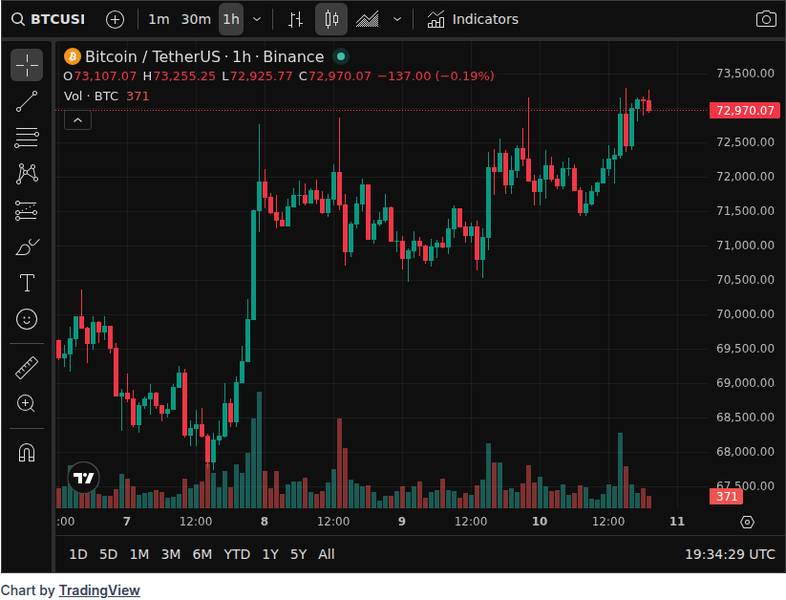Select the crosshair cursor tool
Image resolution: width=786 pixels, height=600 pixels.
(27, 65)
